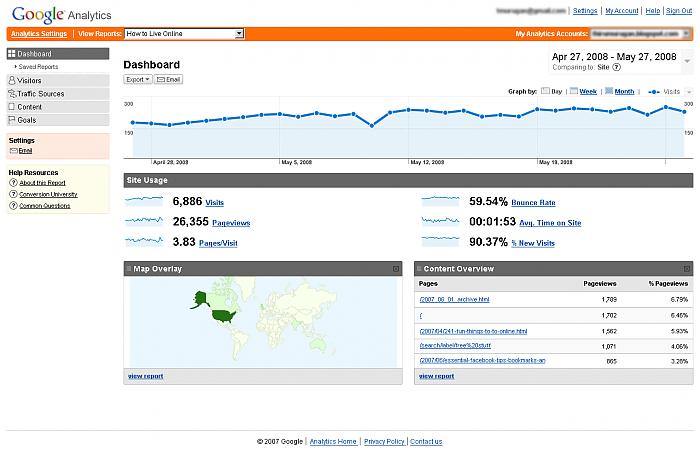The height and width of the screenshot is (452, 700).
Task: Click the date range Apr 27 - May 27
Action: point(614,57)
